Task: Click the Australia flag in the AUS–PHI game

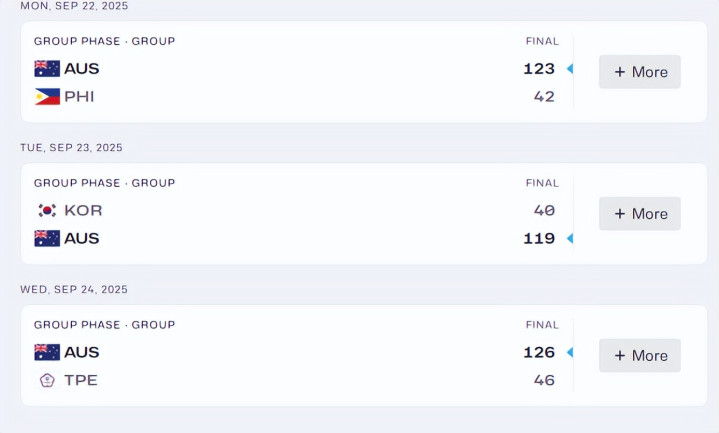Action: click(47, 69)
